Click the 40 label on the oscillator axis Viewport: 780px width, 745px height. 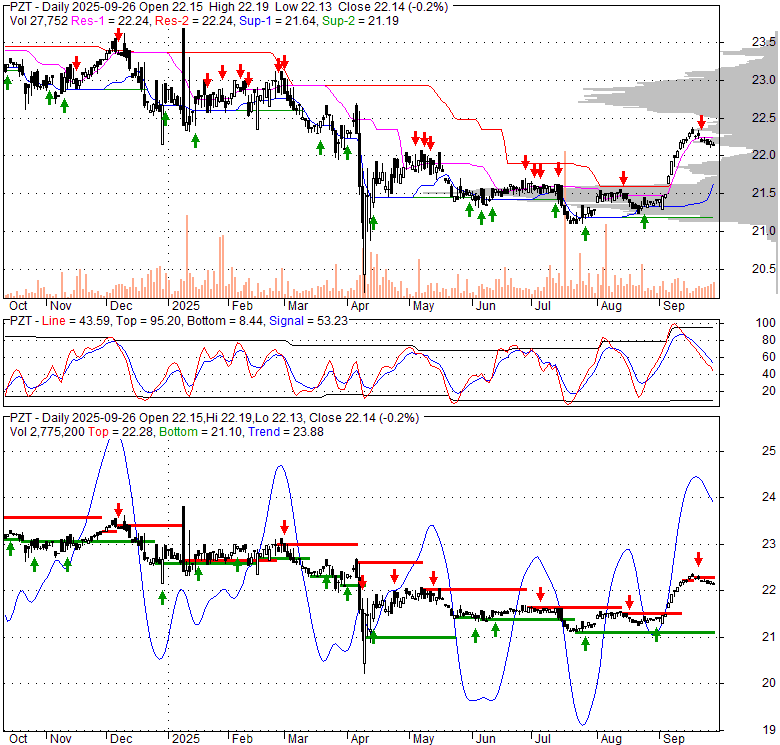769,373
